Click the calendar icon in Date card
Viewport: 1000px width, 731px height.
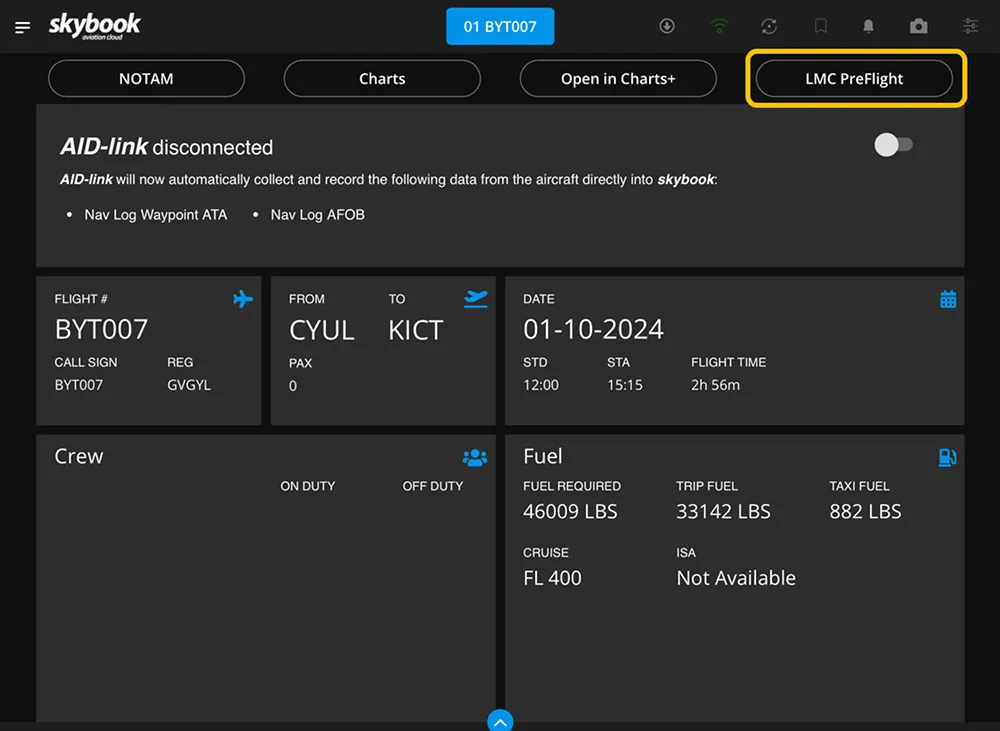click(948, 299)
